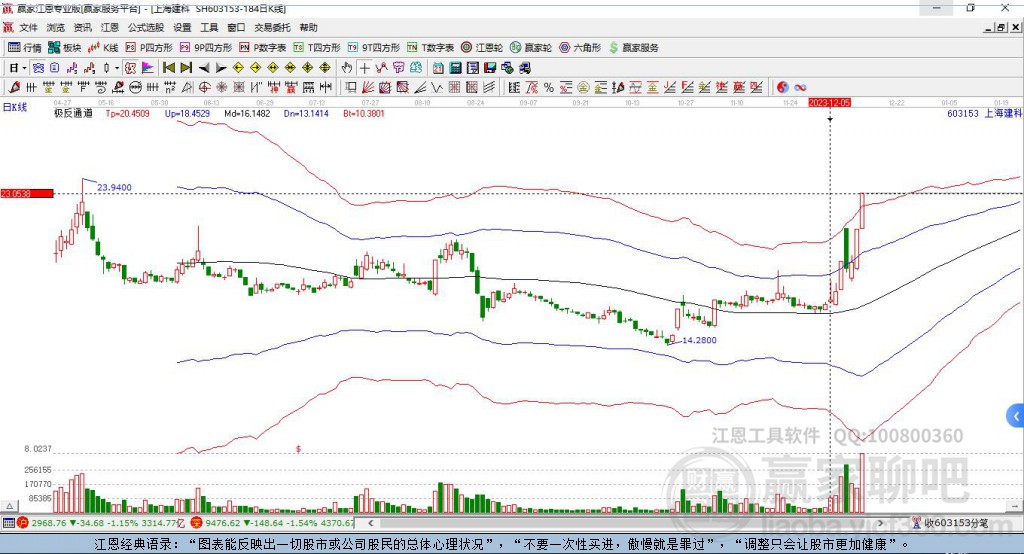Open 收603153分笔 tick data
The height and width of the screenshot is (554, 1024).
point(951,523)
